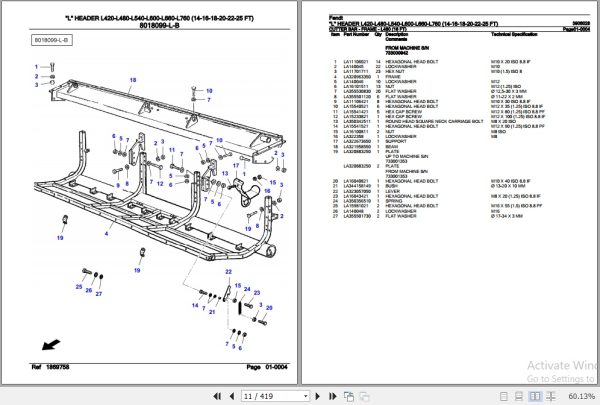Switch to two-page continuous scrolling view
The width and height of the screenshot is (600, 405).
551,396
